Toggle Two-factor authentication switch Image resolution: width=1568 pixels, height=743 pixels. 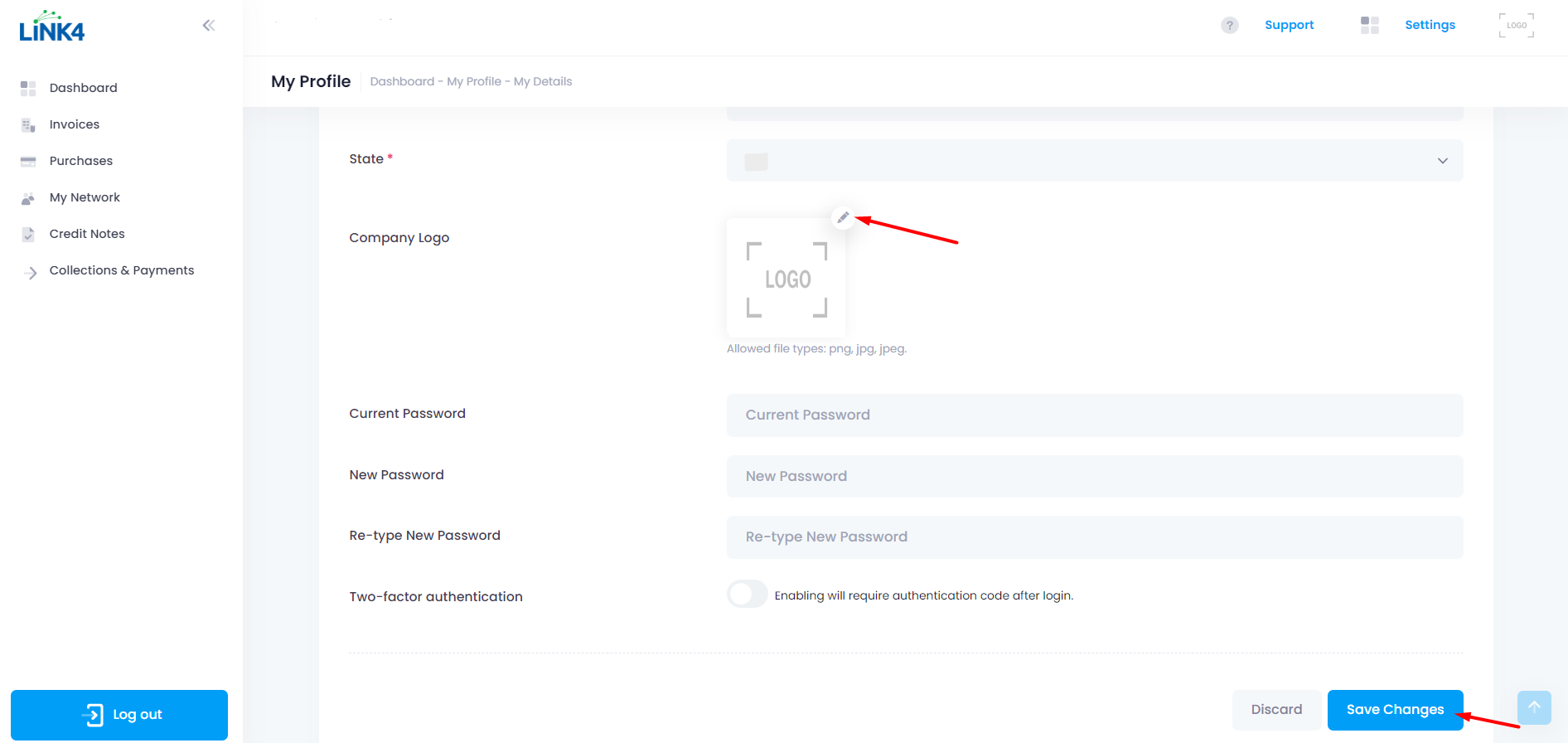tap(748, 595)
